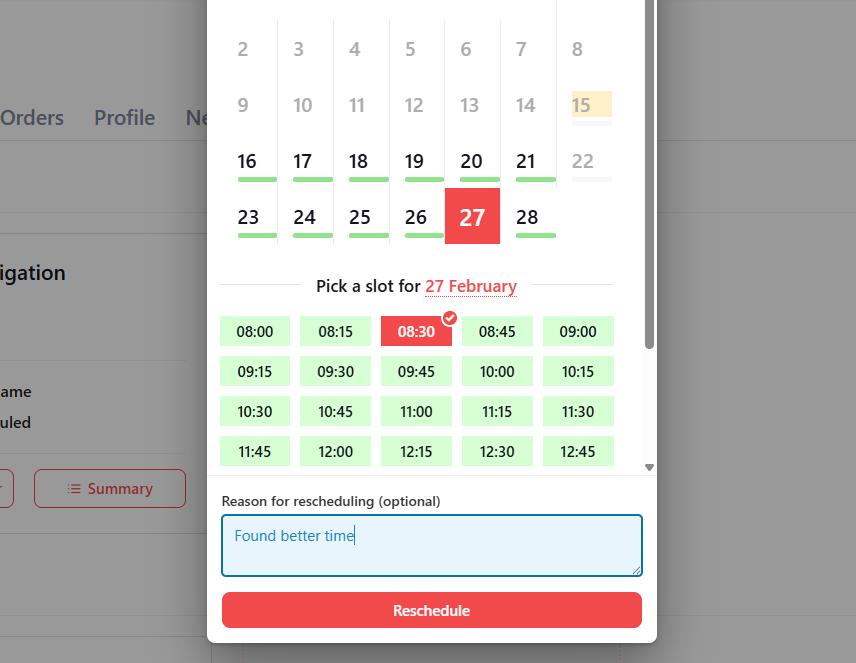This screenshot has width=856, height=663.
Task: Select February 16 on the calendar
Action: tap(248, 162)
